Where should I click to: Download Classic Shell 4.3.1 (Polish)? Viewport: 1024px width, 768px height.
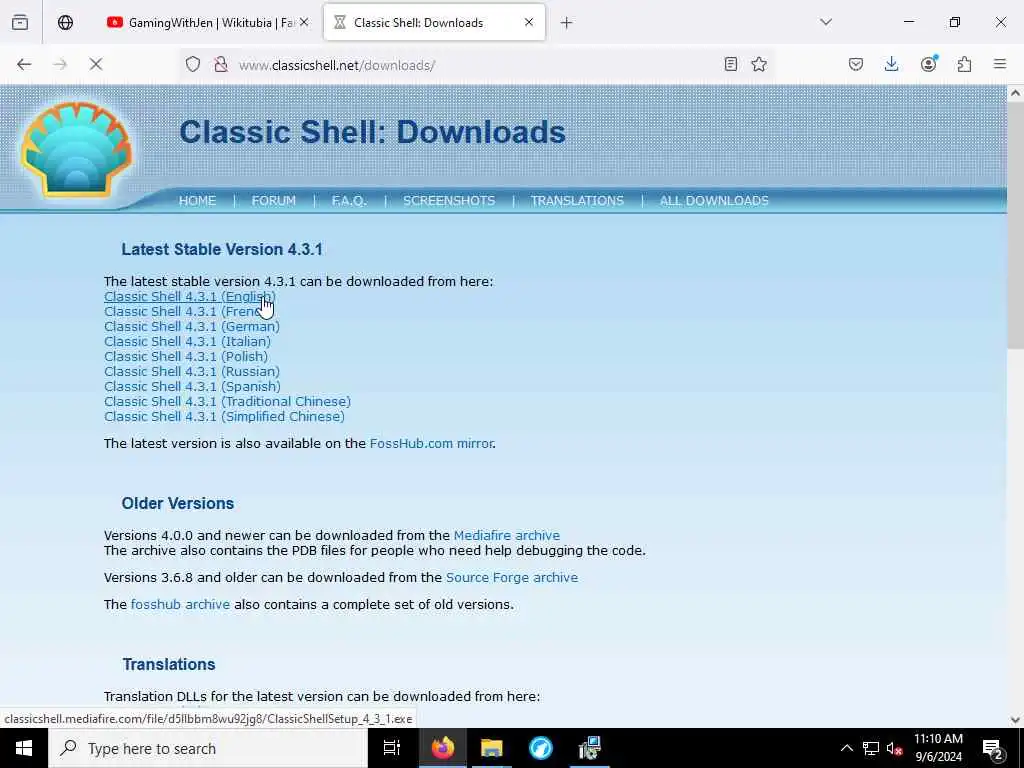pyautogui.click(x=185, y=357)
